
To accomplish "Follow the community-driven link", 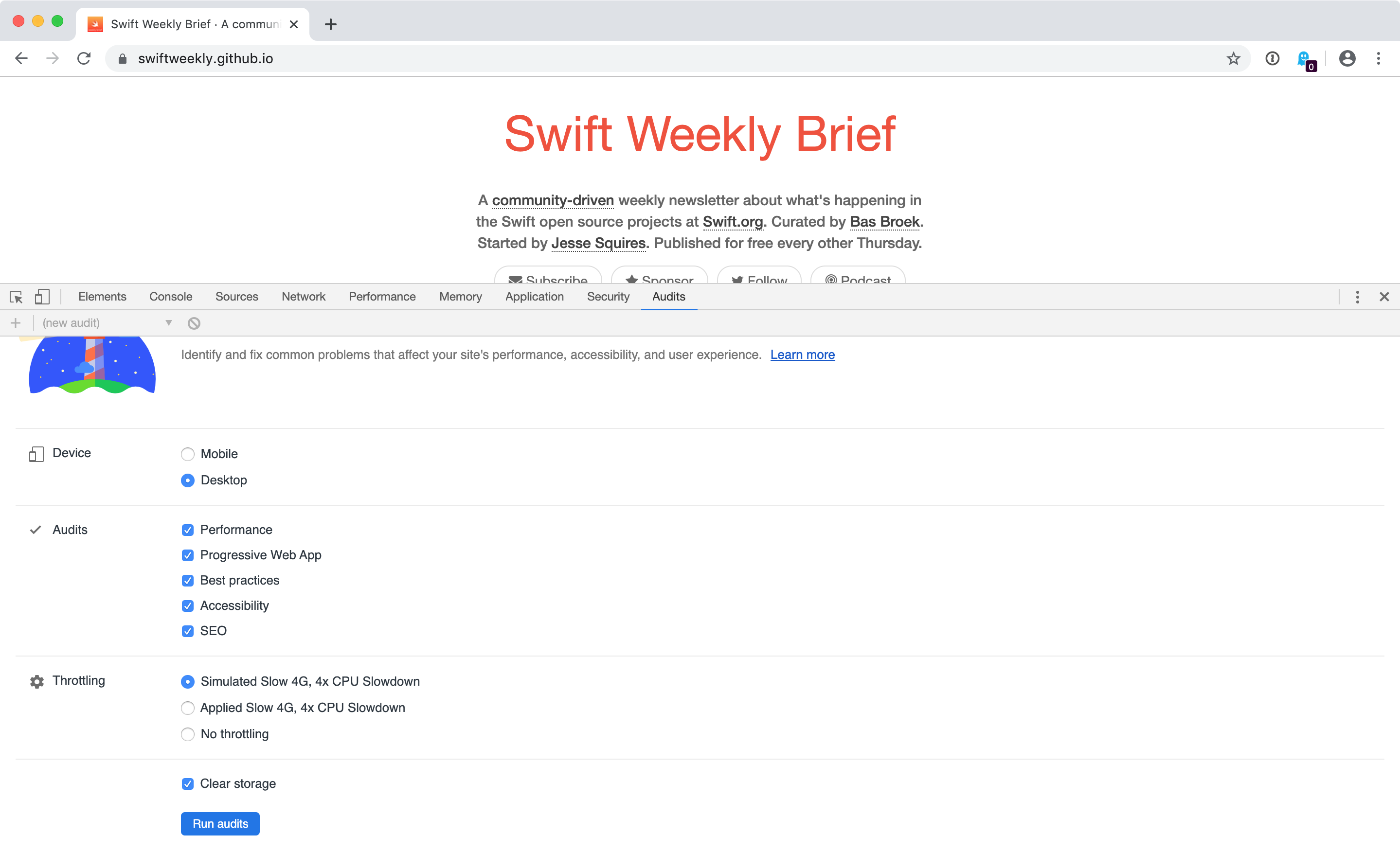I will [553, 200].
